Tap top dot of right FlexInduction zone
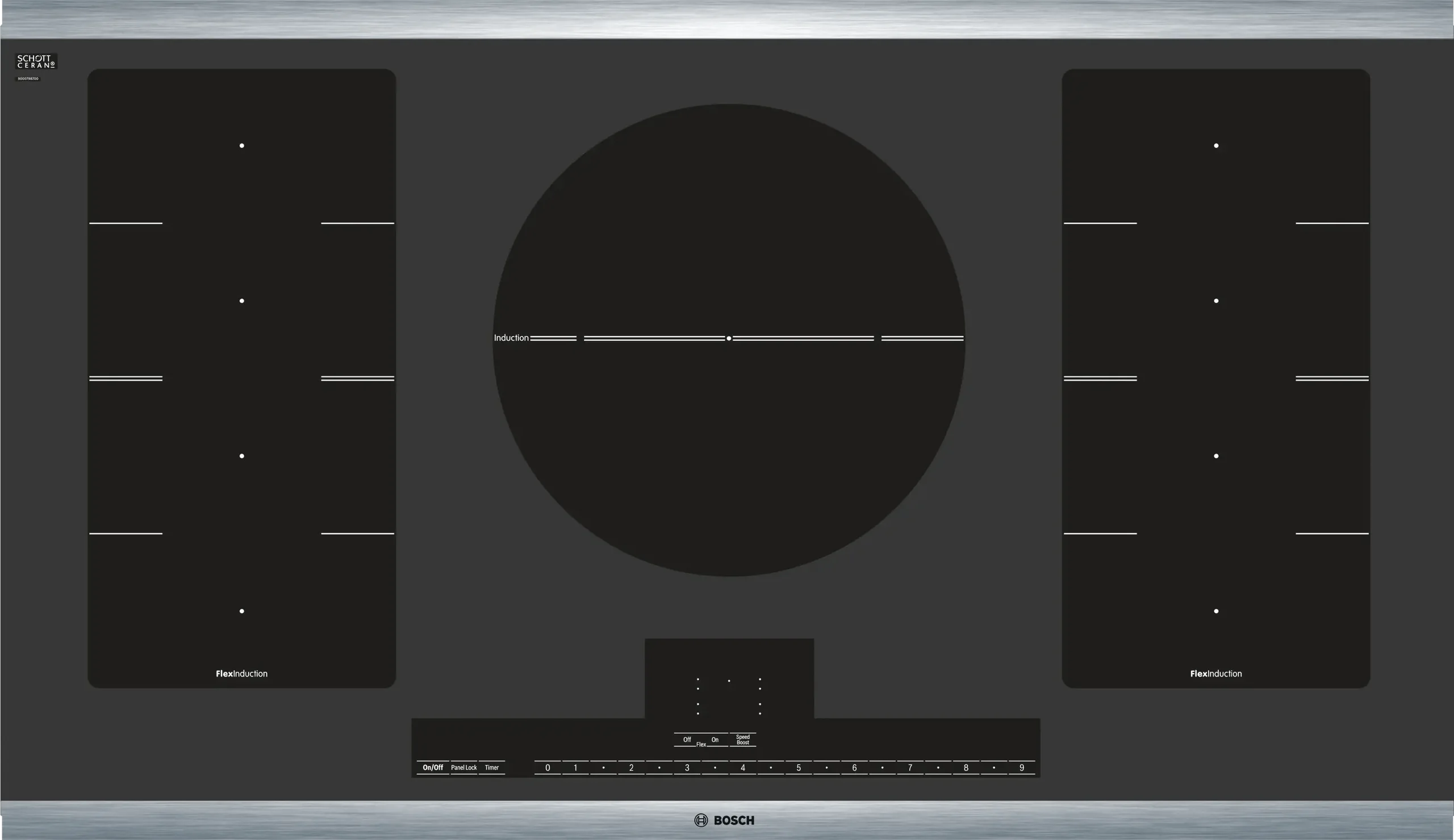1454x840 pixels. [1216, 145]
